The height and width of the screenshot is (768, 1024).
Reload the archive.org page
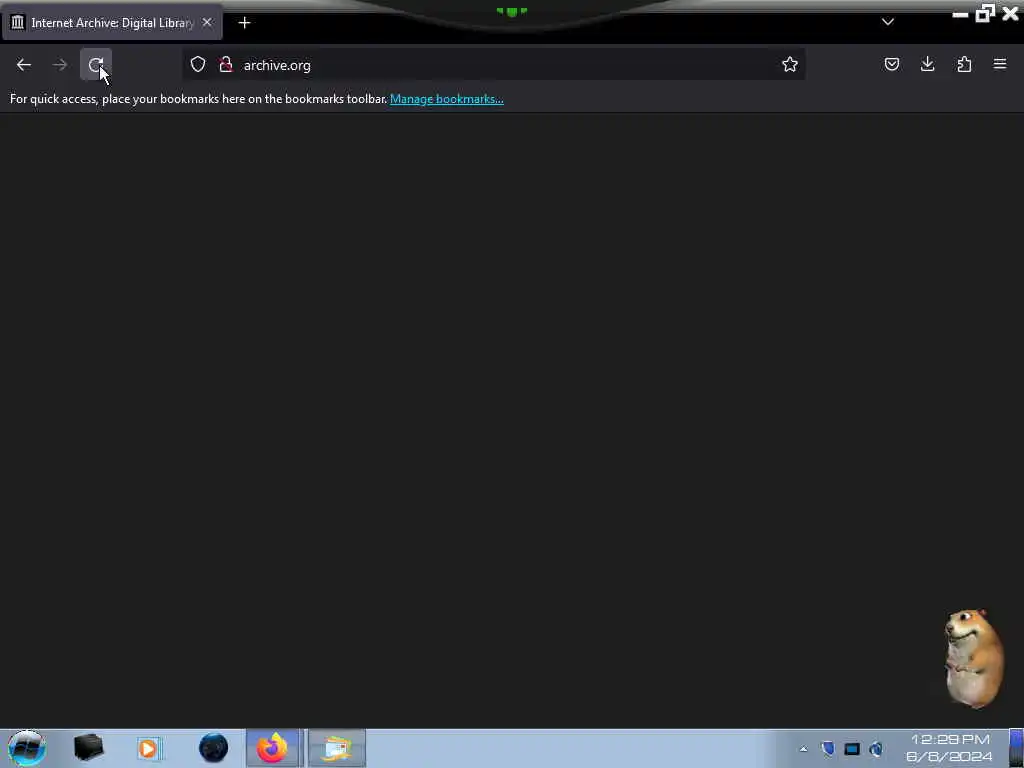pyautogui.click(x=96, y=65)
